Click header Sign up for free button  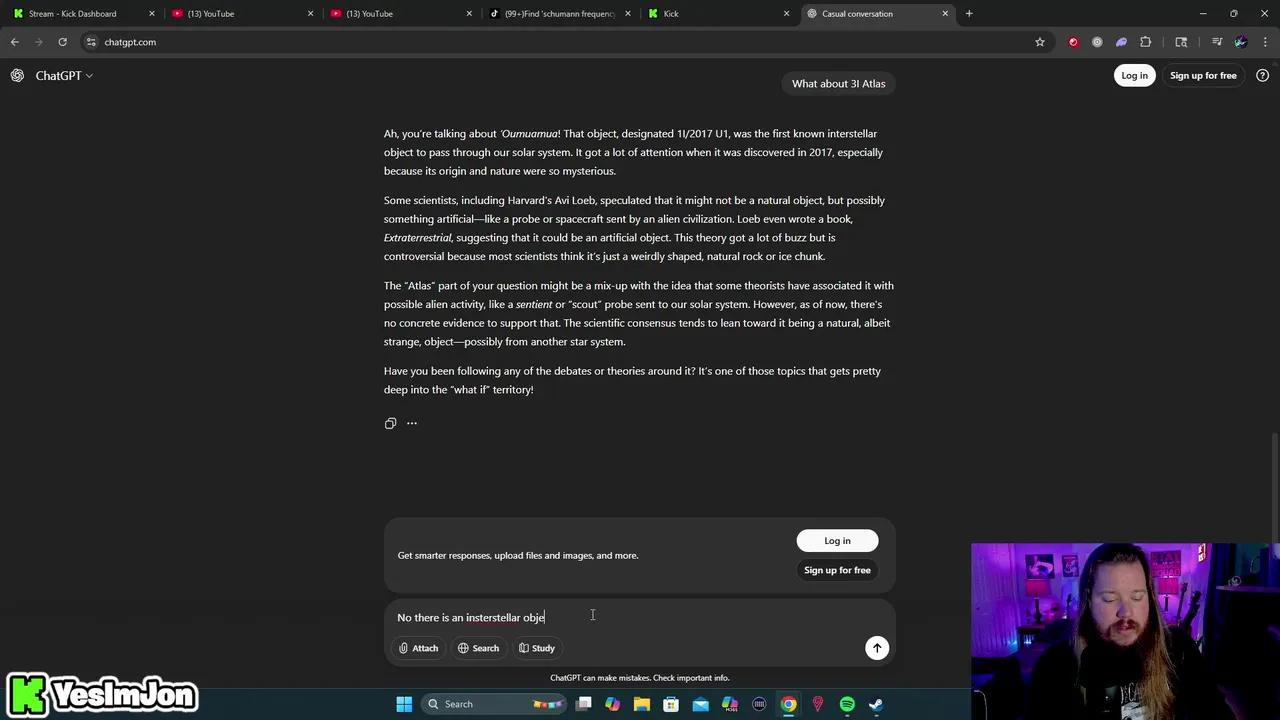point(1203,75)
